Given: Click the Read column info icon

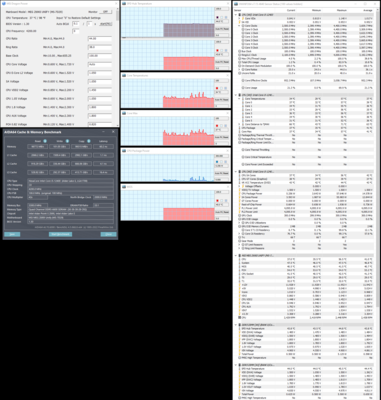Looking at the screenshot, I should [45, 141].
